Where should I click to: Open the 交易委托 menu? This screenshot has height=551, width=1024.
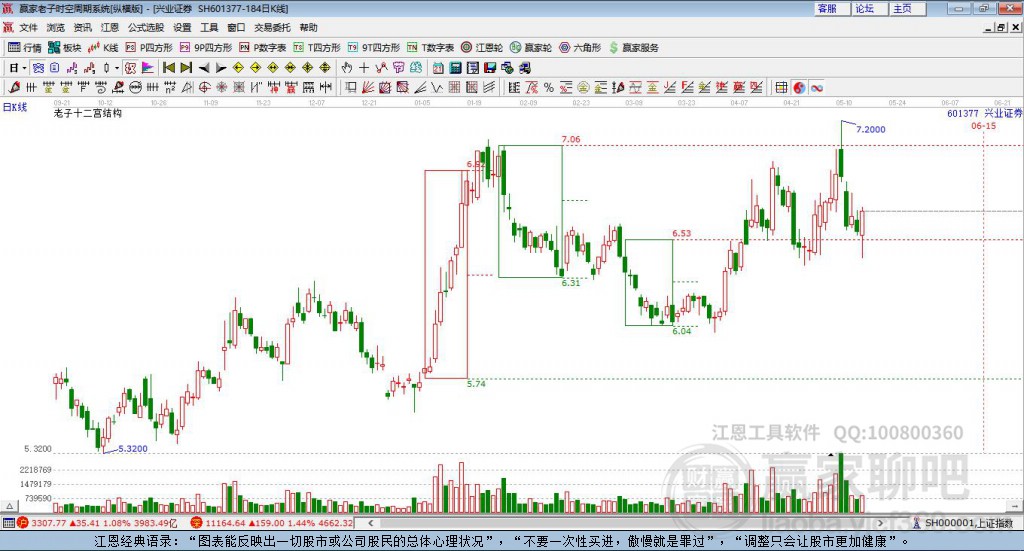pos(272,27)
